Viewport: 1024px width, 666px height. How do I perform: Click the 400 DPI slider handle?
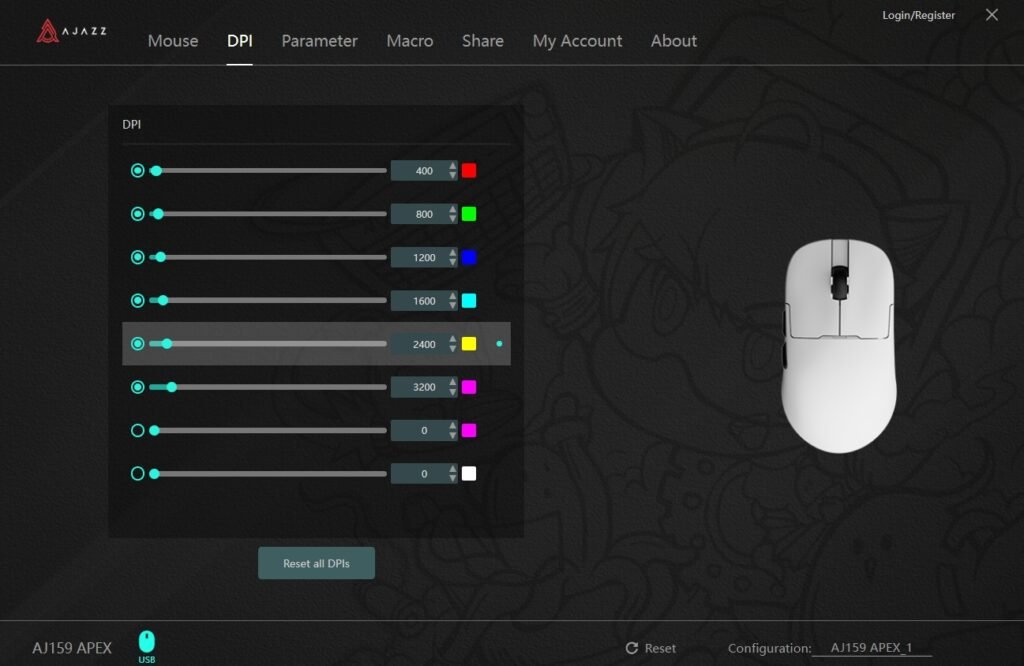coord(156,170)
